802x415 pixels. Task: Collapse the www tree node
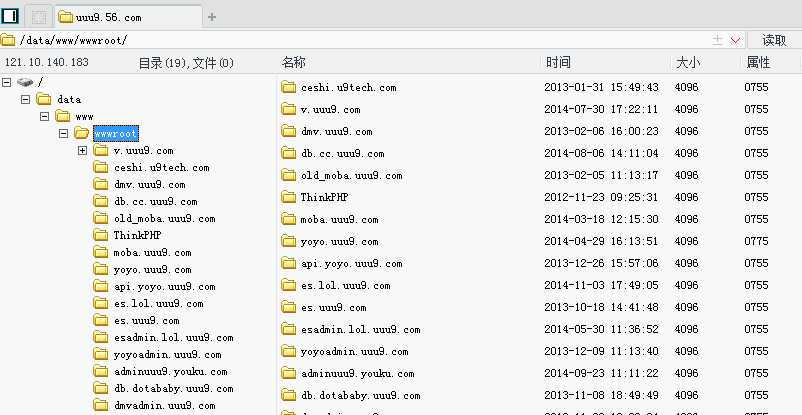coord(44,117)
